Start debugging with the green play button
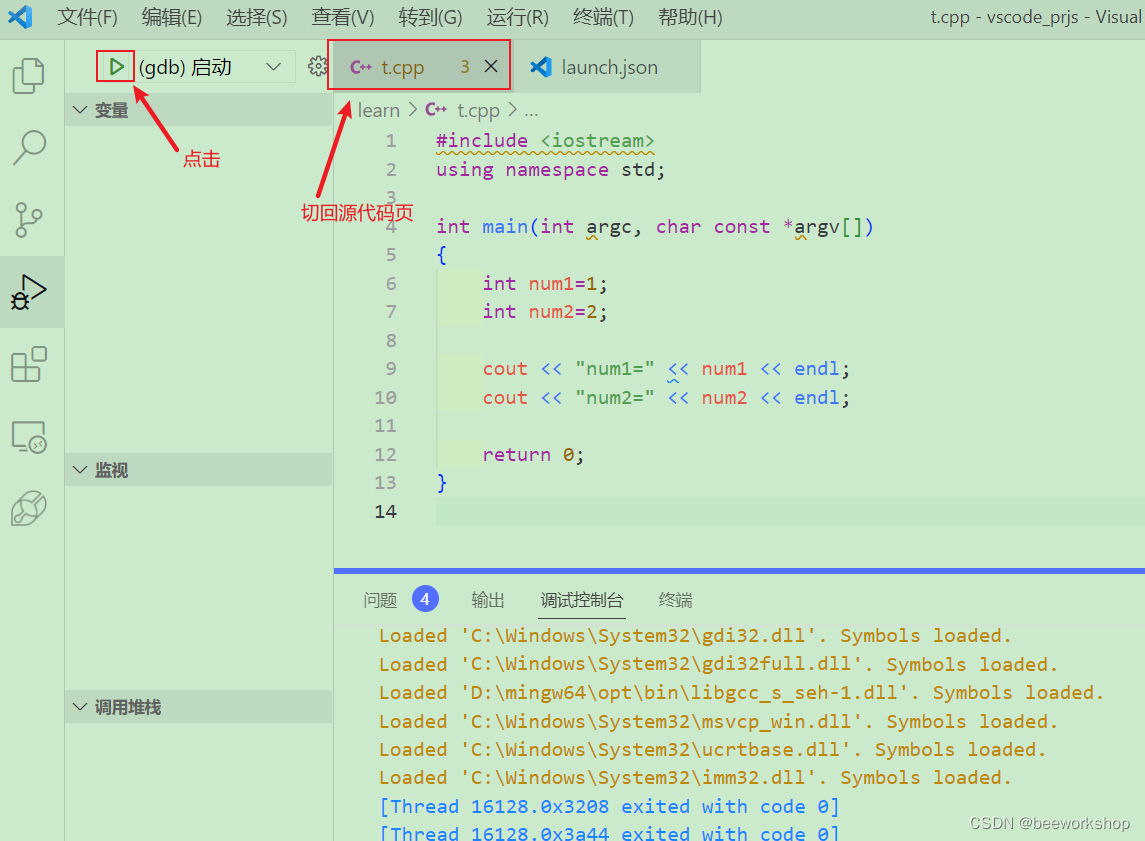The height and width of the screenshot is (841, 1145). click(116, 67)
